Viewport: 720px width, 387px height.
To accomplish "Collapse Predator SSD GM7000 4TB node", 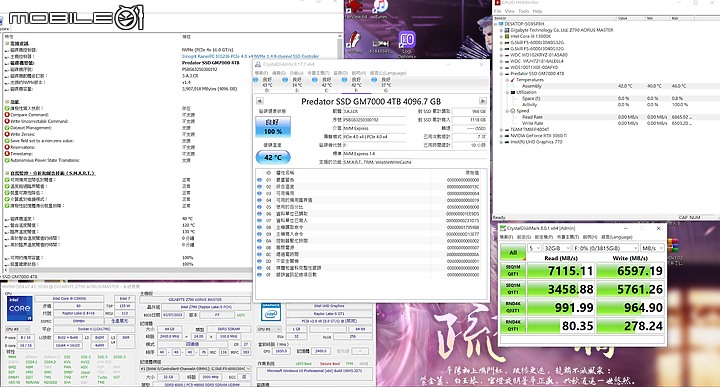I will (501, 73).
